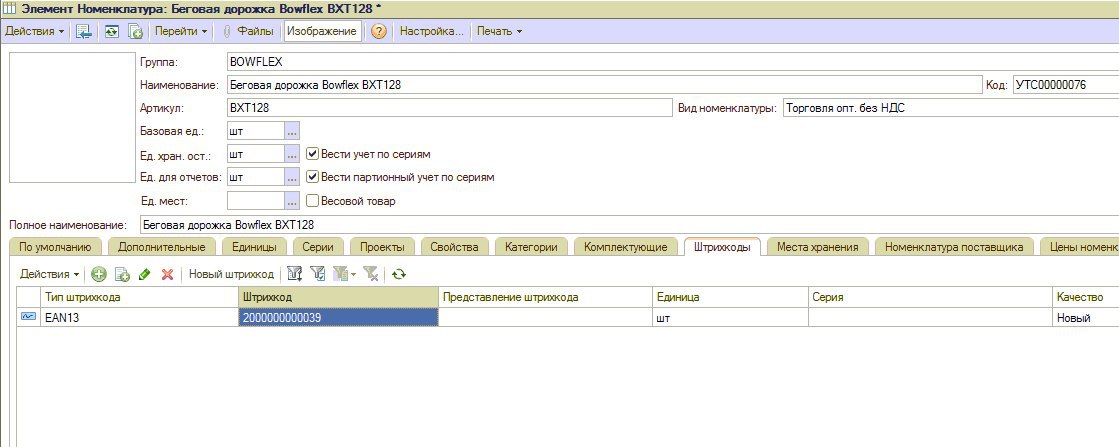
Task: Select the Штрихкоды tab
Action: (721, 247)
